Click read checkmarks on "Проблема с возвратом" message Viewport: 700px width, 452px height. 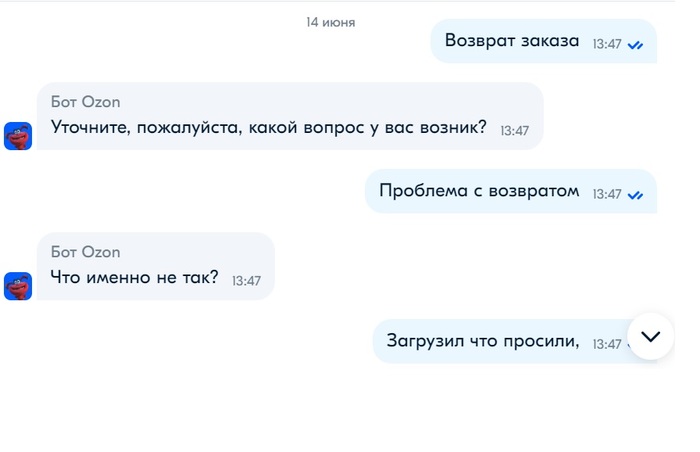coord(635,195)
